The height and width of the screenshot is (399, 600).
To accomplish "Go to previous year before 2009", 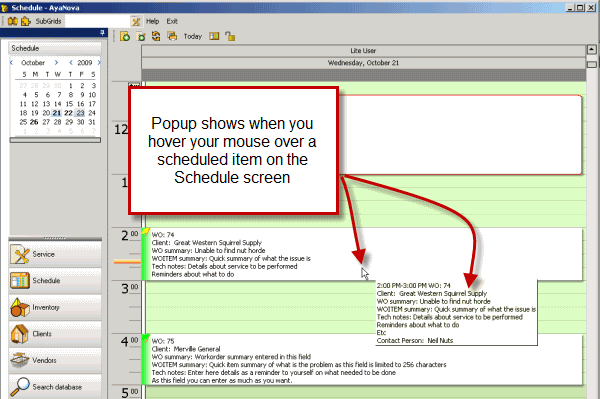I will coord(71,62).
